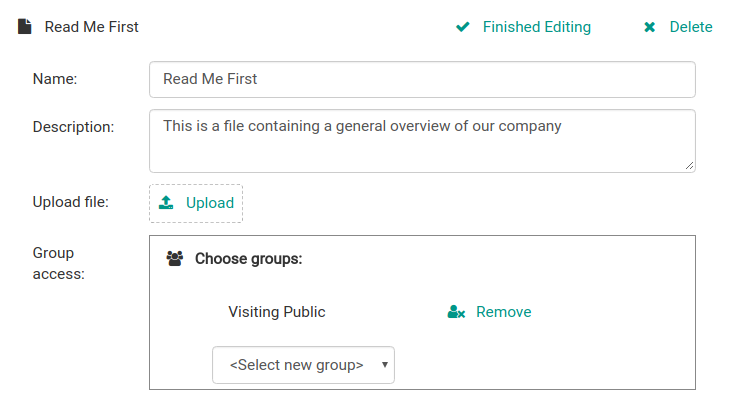Click the Read Me First page title
745x405 pixels.
coord(91,27)
